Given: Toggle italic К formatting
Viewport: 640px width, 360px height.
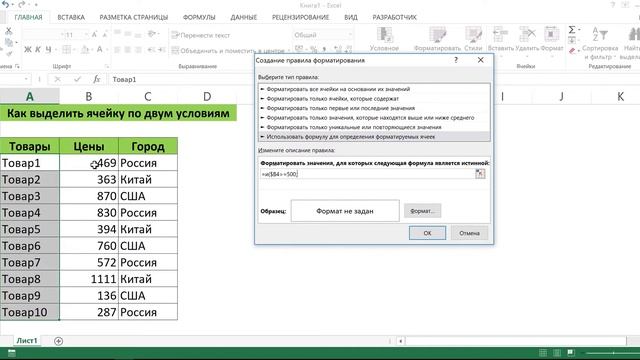Looking at the screenshot, I should [x=38, y=49].
